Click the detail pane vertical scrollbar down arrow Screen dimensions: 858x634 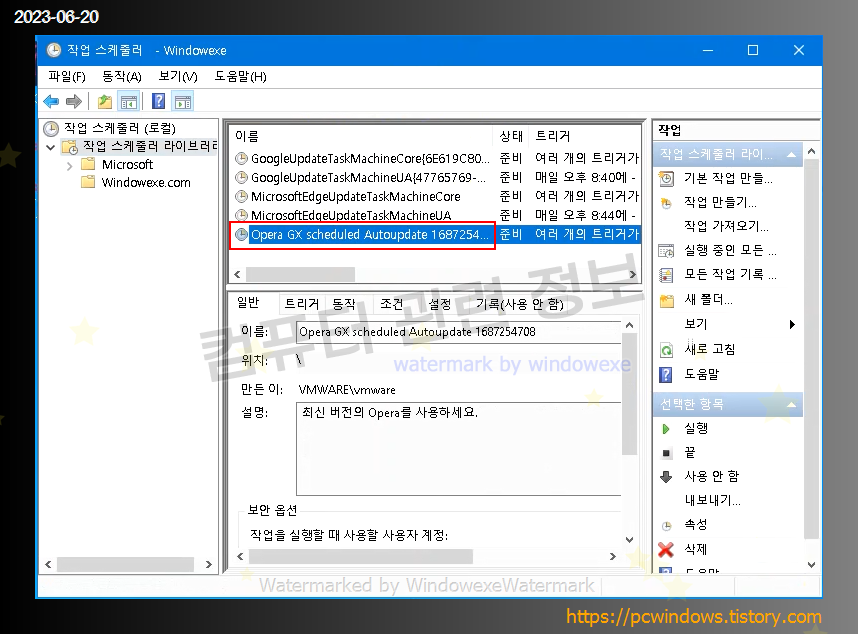click(x=629, y=540)
